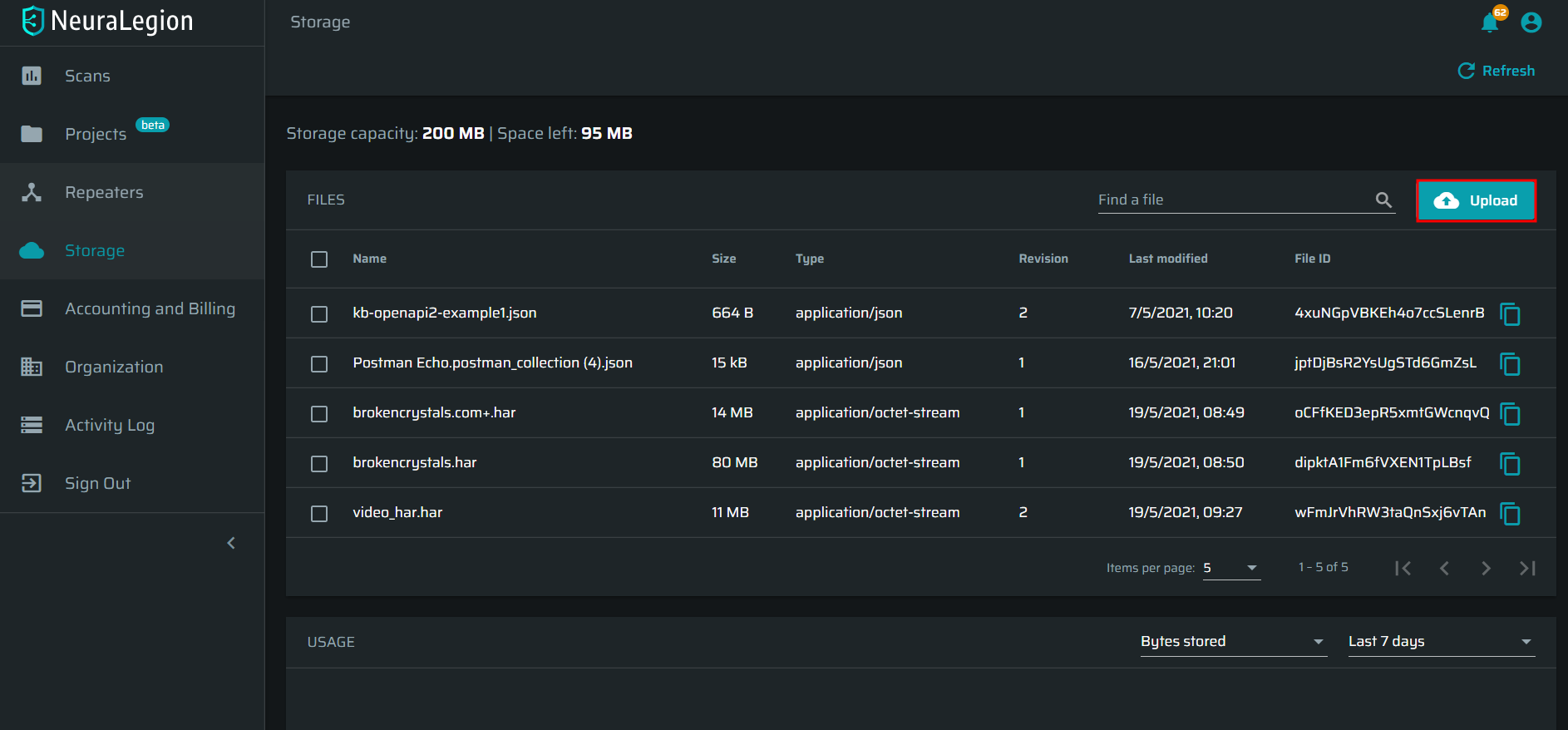This screenshot has width=1568, height=730.
Task: Copy file ID of brokencrystals.har
Action: click(x=1511, y=464)
